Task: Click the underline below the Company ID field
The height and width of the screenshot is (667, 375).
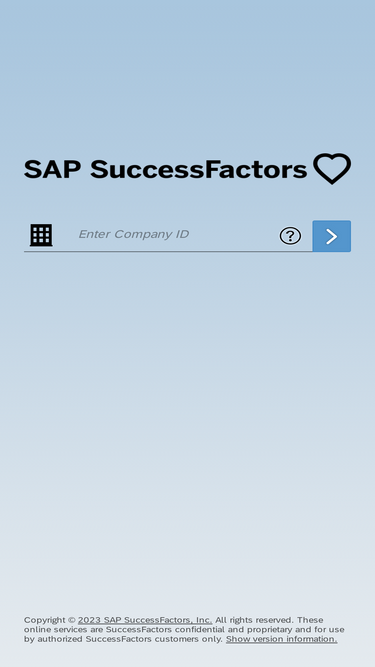Action: [x=168, y=251]
